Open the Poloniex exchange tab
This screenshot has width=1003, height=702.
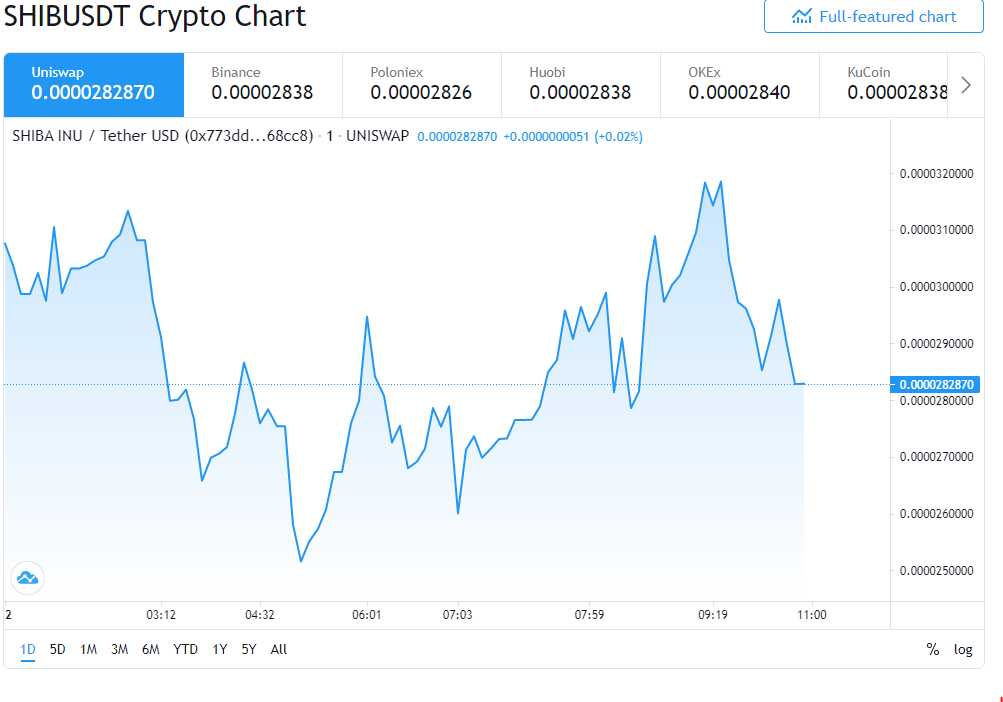pyautogui.click(x=422, y=85)
